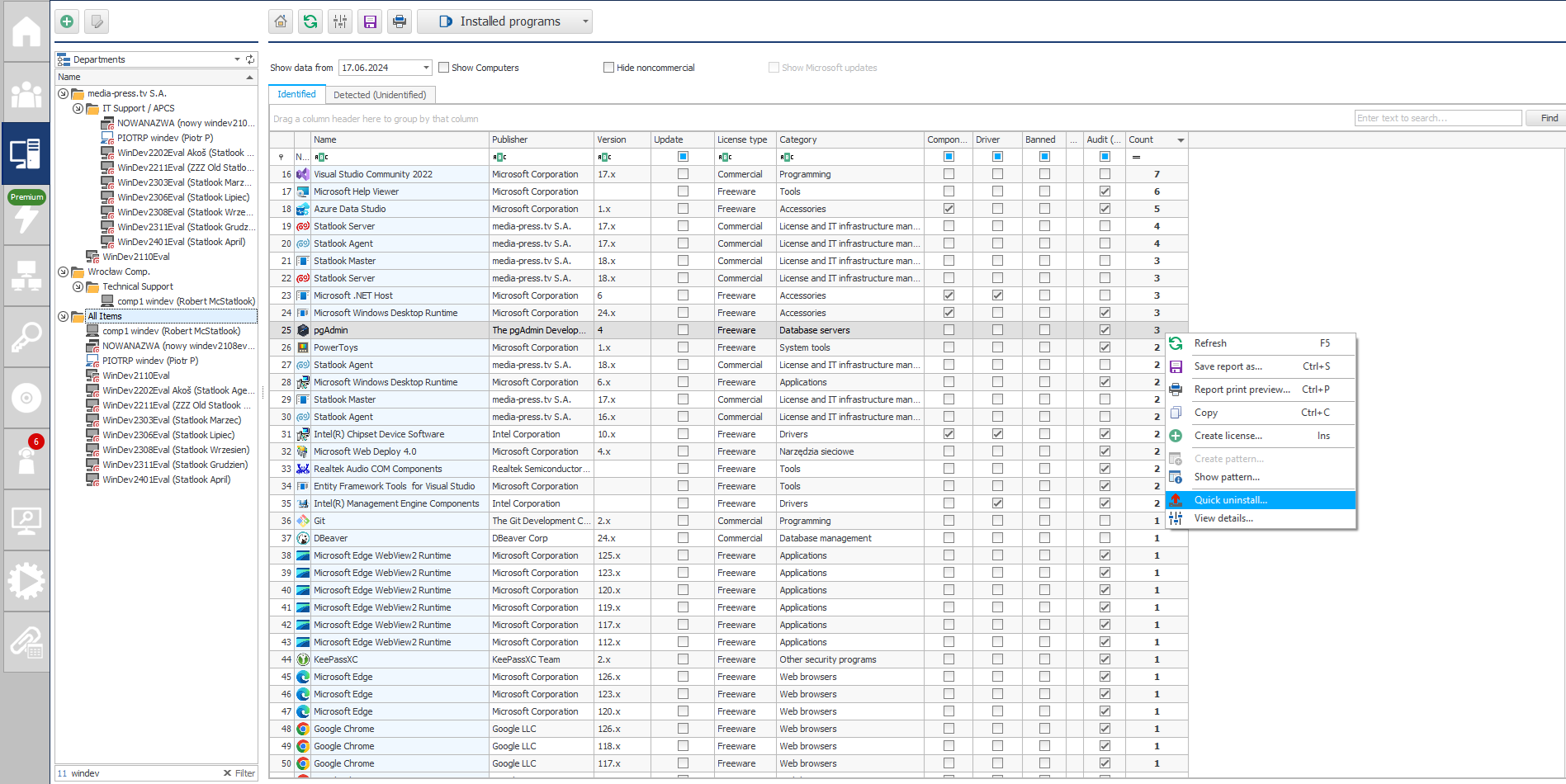This screenshot has height=784, width=1566.
Task: Check the Update box for Visual Studio Community 2022
Action: pos(683,174)
